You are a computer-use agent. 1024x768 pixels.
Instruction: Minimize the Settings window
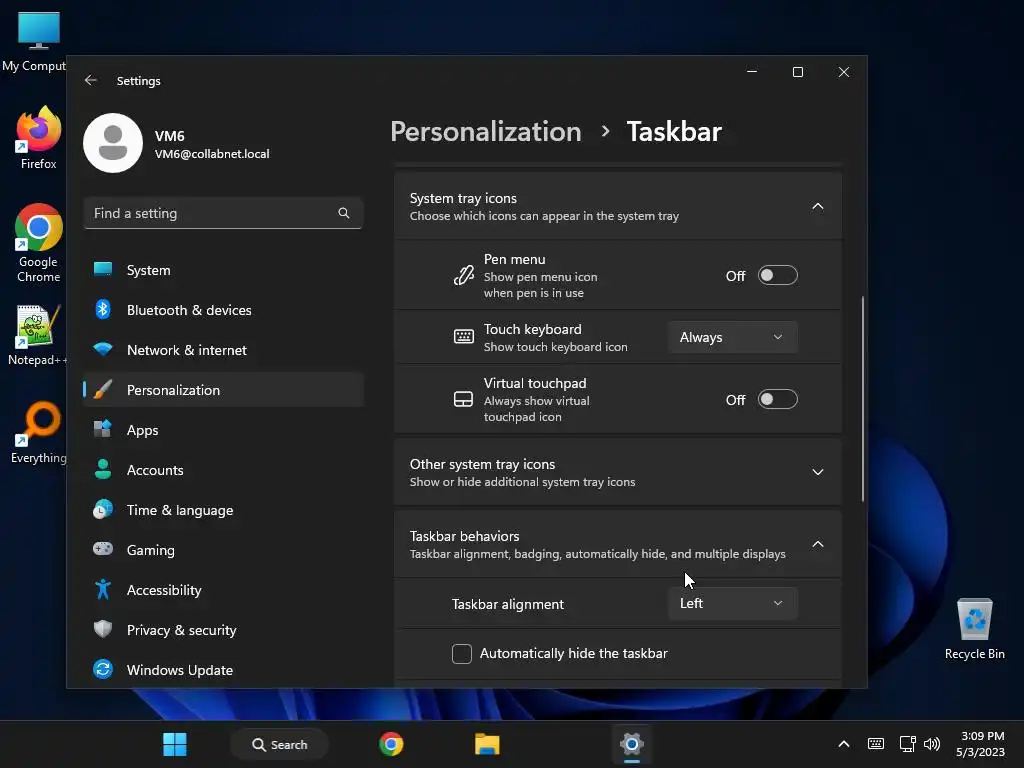click(x=752, y=72)
